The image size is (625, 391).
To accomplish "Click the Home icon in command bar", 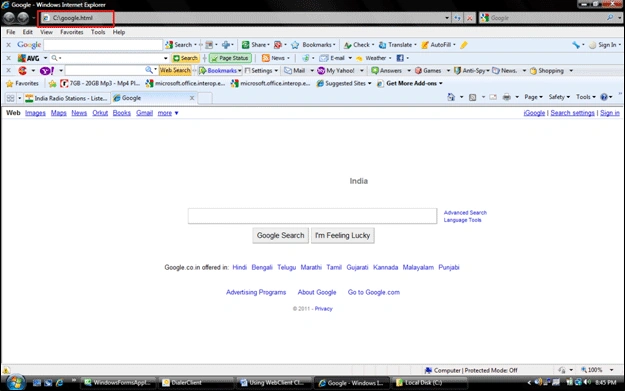I will pyautogui.click(x=451, y=97).
